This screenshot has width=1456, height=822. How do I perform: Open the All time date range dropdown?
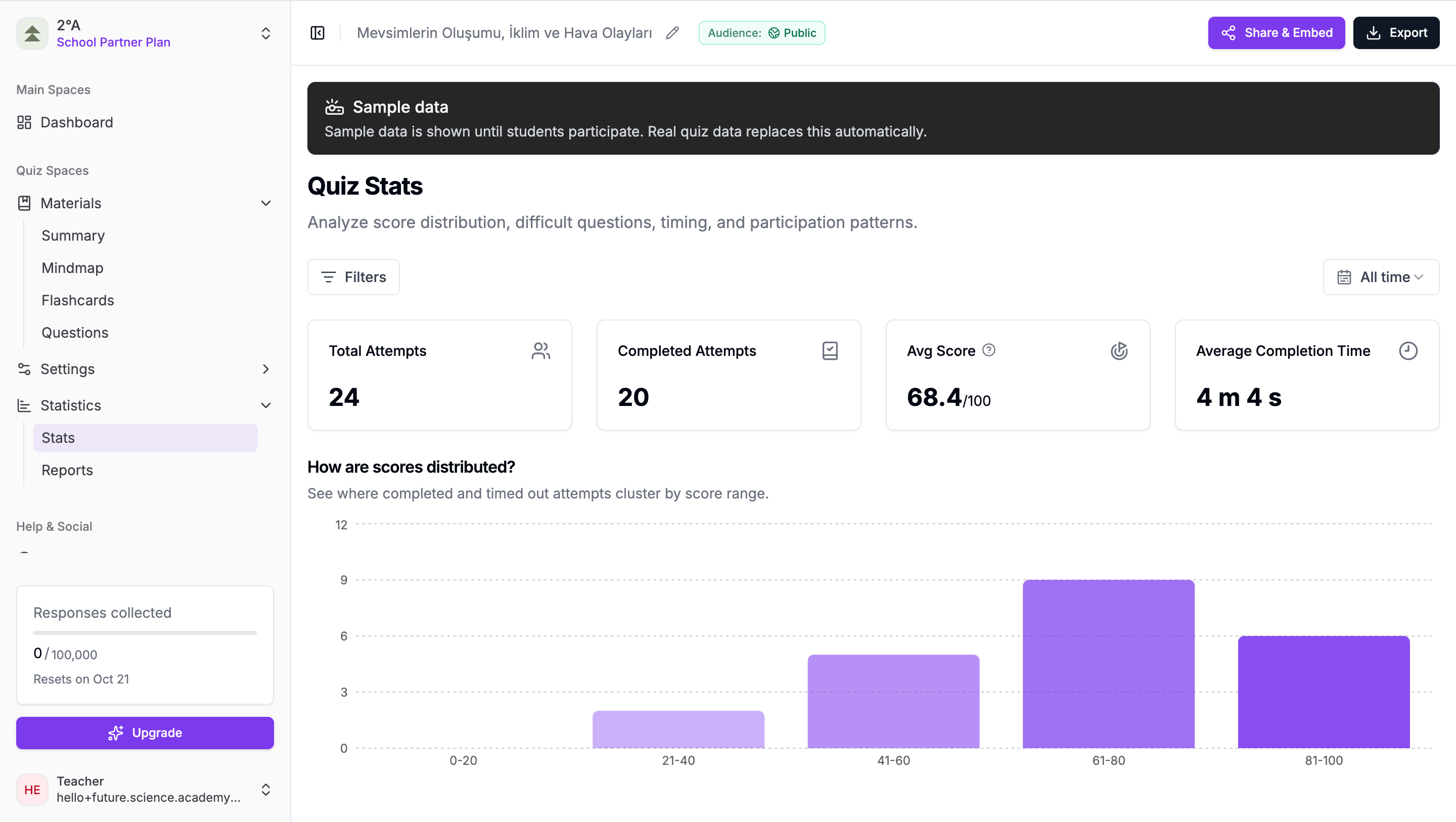(x=1381, y=277)
